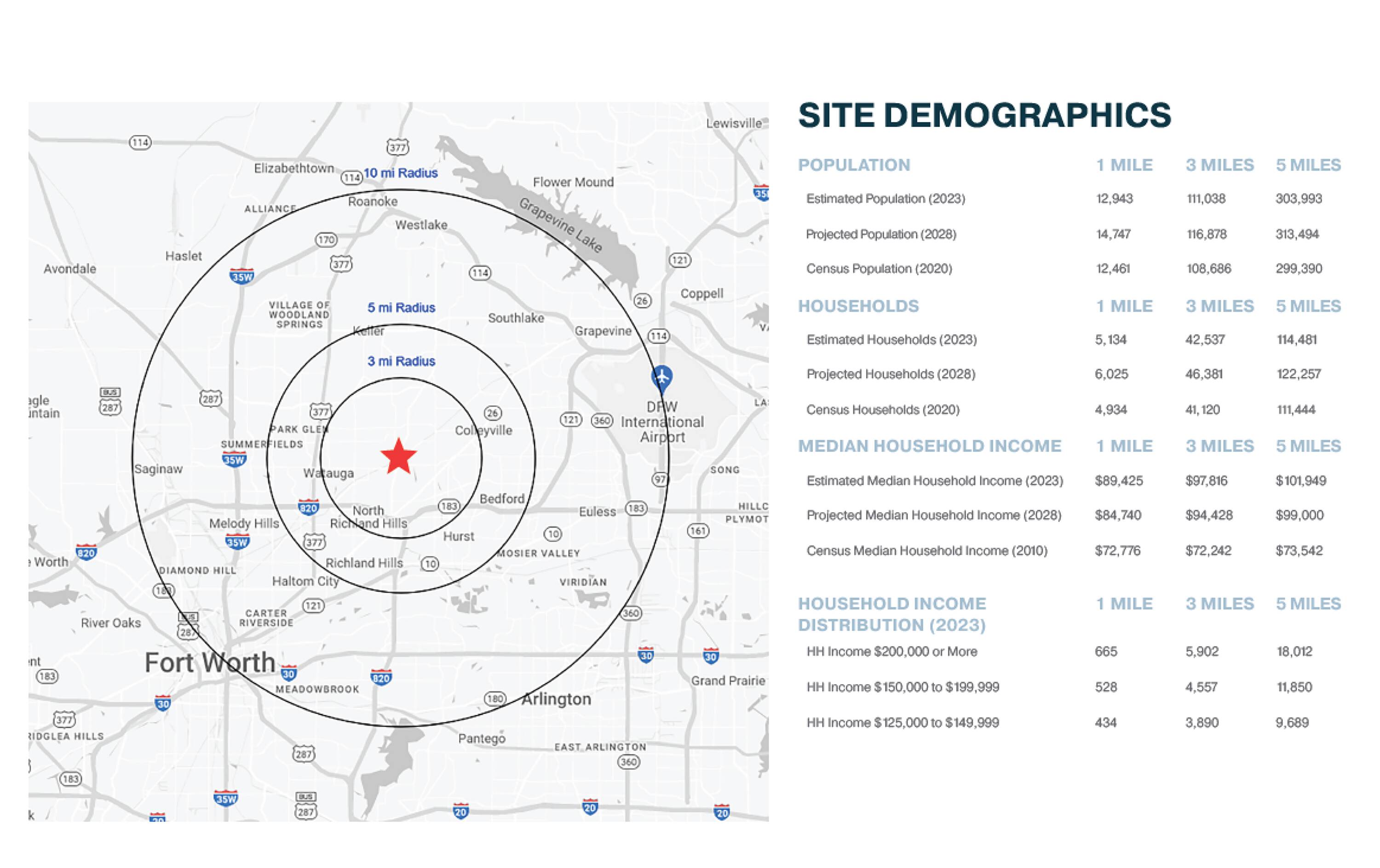Click the MEDIAN HOUSEHOLD INCOME heading
This screenshot has height=868, width=1380.
(930, 446)
